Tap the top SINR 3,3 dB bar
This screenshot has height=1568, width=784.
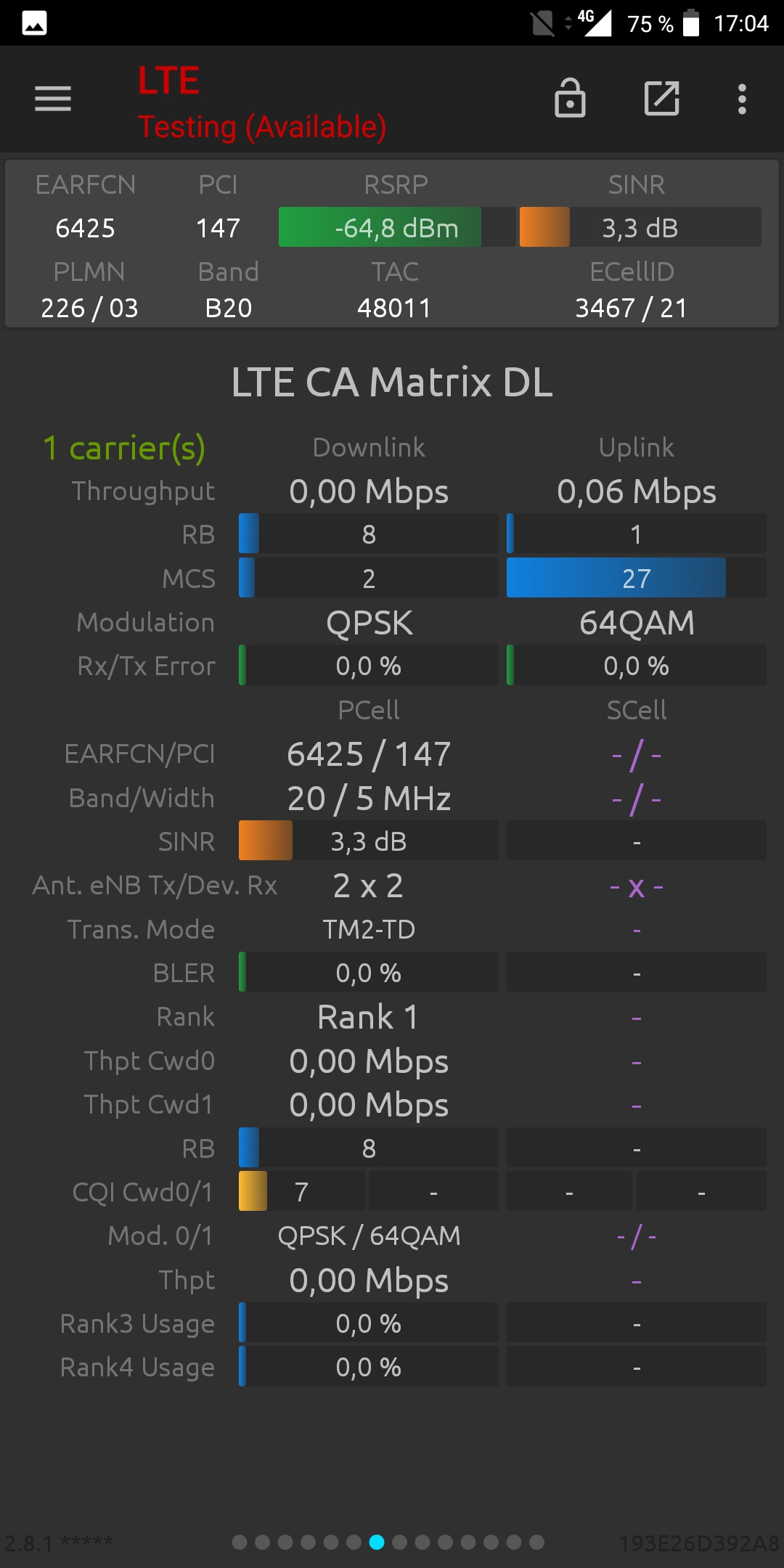(640, 227)
